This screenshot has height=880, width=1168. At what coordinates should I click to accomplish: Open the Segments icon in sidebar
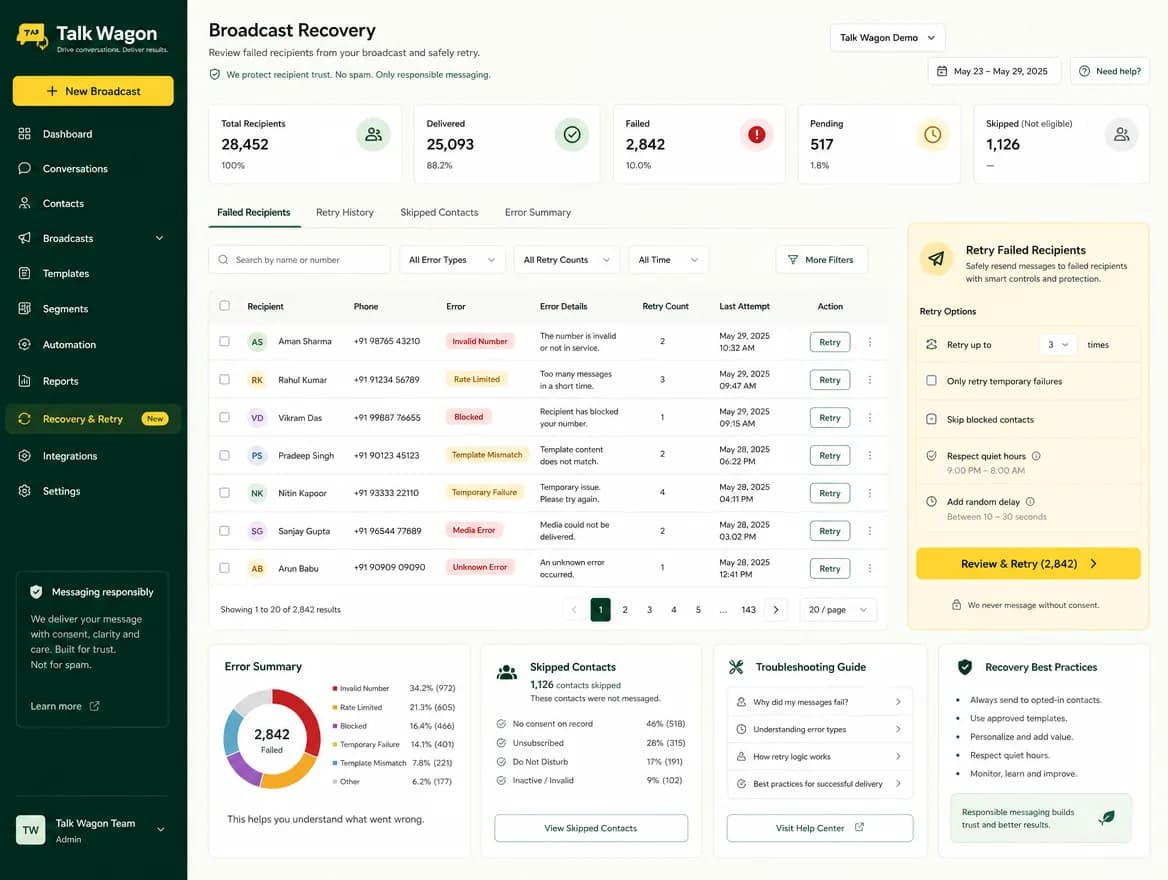tap(25, 308)
